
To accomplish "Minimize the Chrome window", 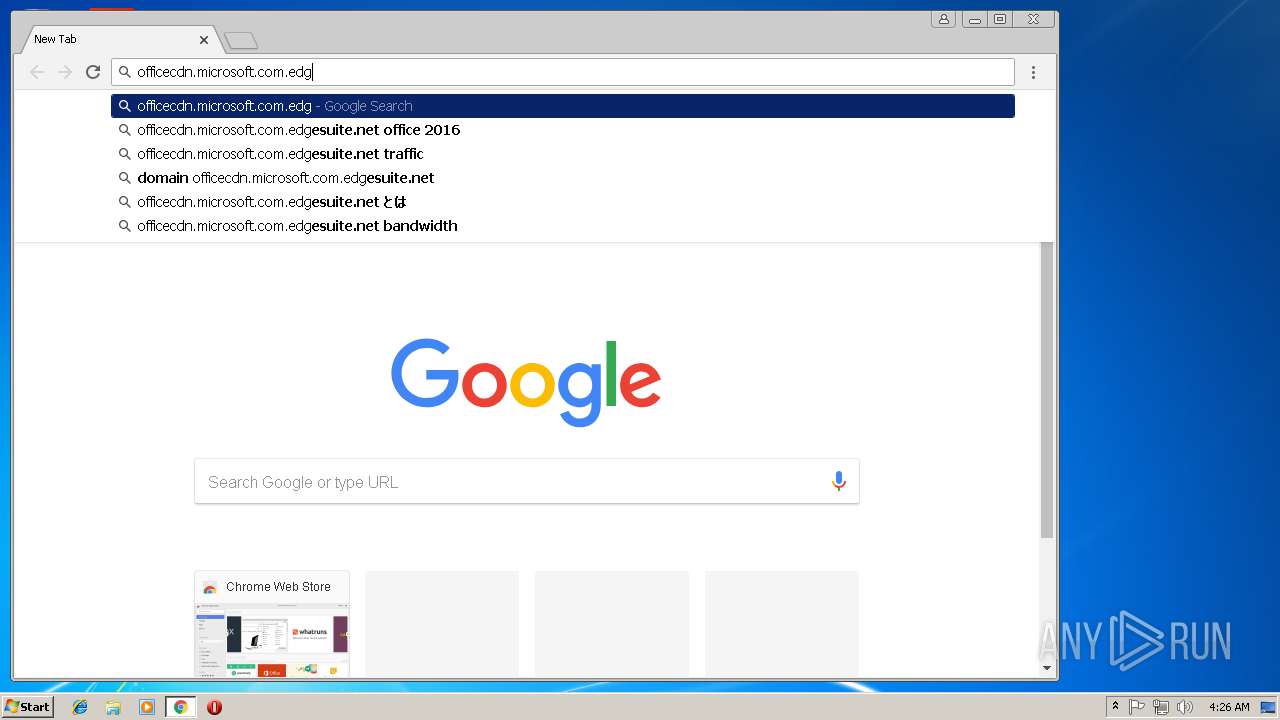I will click(974, 19).
